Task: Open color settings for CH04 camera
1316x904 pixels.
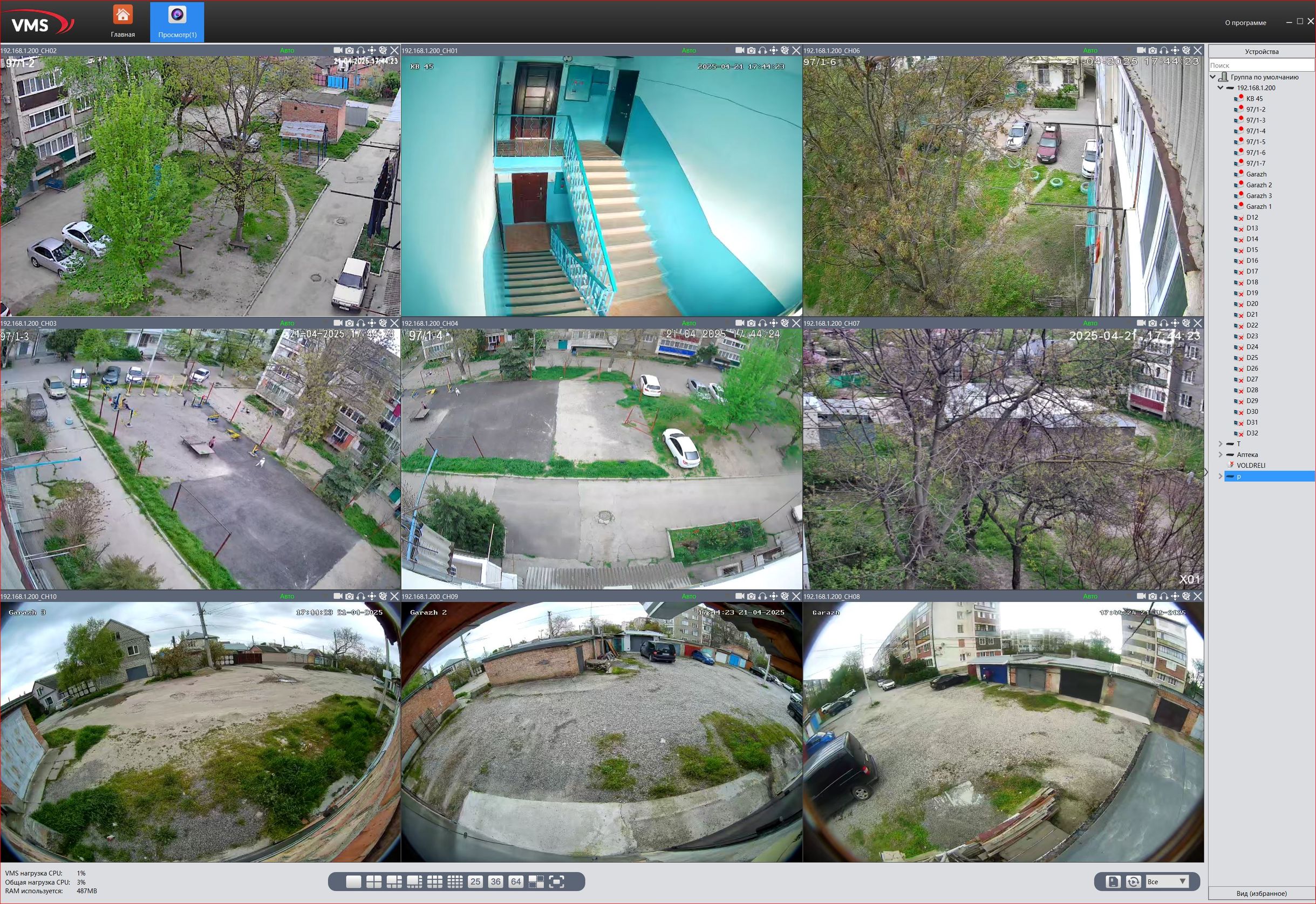Action: coord(785,324)
